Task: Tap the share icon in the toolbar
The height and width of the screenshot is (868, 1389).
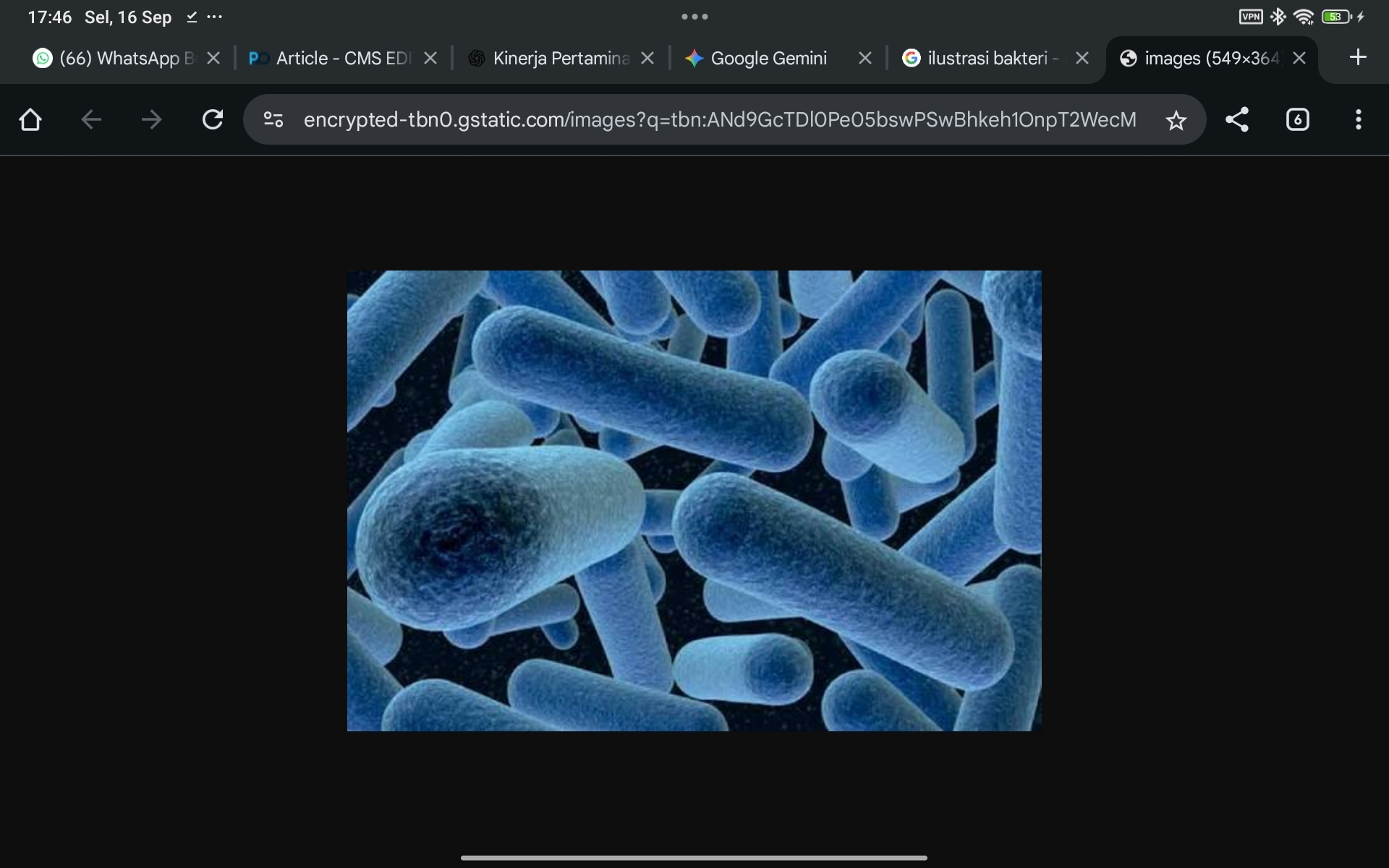Action: coord(1237,119)
